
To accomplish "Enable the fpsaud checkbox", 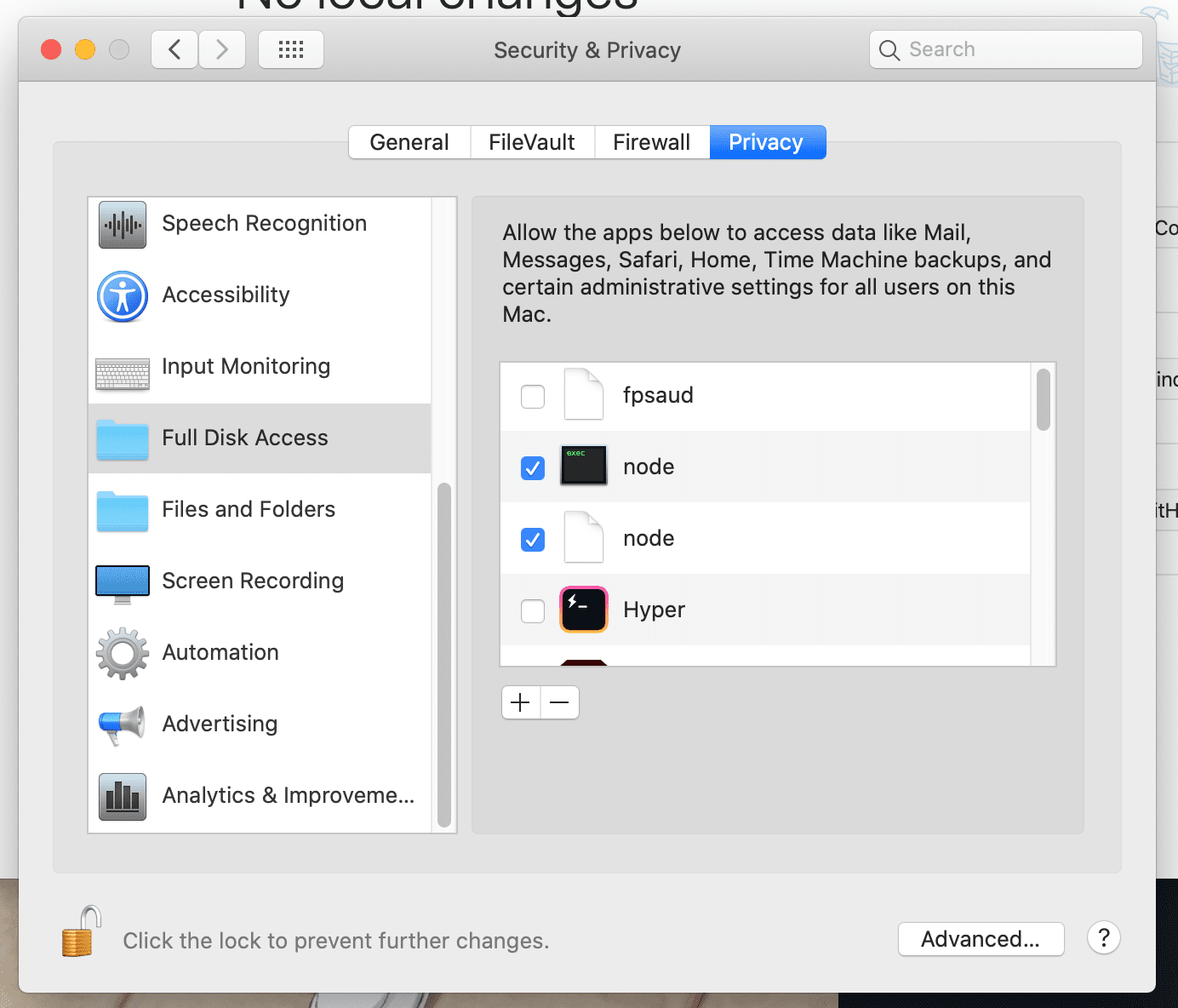I will [533, 396].
